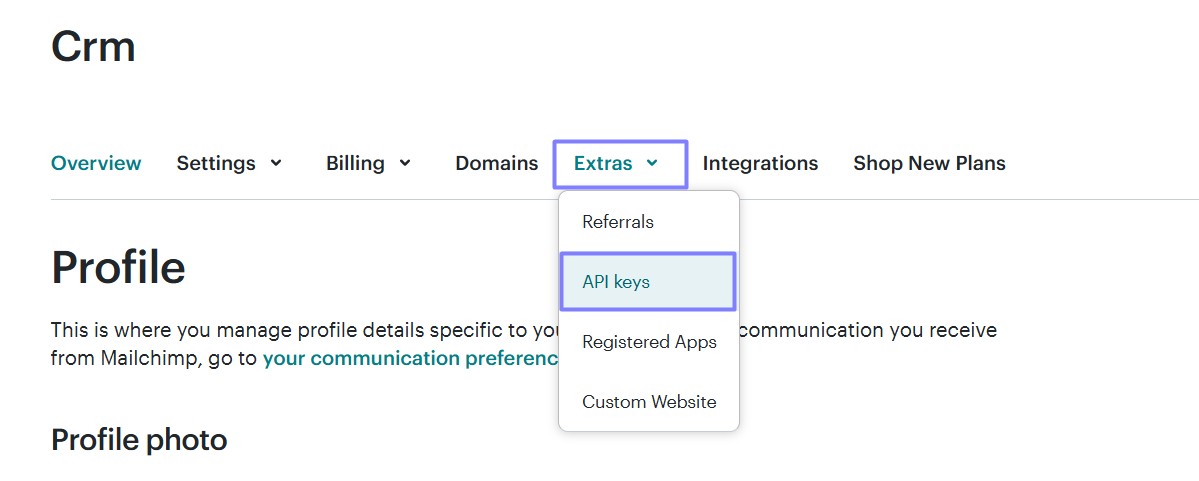Image resolution: width=1199 pixels, height=481 pixels.
Task: Click the chevron arrow next to Settings
Action: [x=276, y=163]
